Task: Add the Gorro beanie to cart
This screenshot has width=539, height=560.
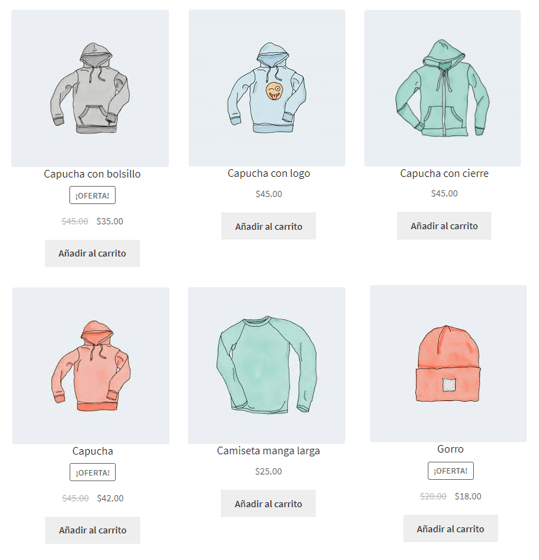Action: coord(450,529)
